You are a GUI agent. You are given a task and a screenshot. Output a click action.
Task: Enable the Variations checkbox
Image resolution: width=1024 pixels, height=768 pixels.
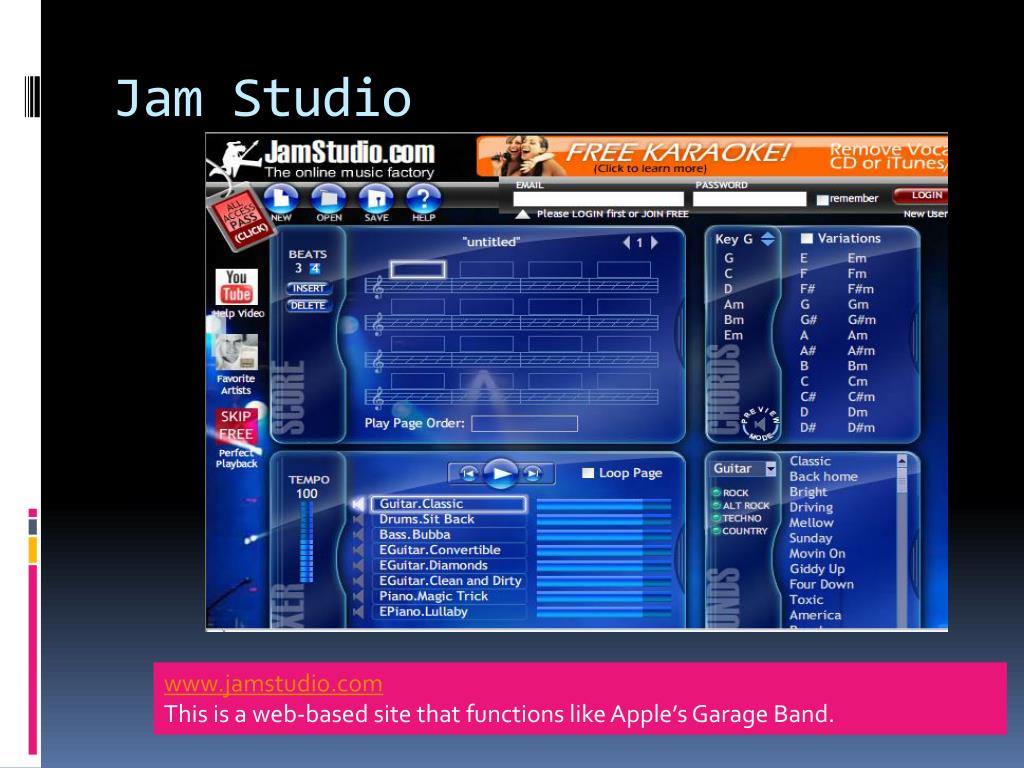coord(807,238)
